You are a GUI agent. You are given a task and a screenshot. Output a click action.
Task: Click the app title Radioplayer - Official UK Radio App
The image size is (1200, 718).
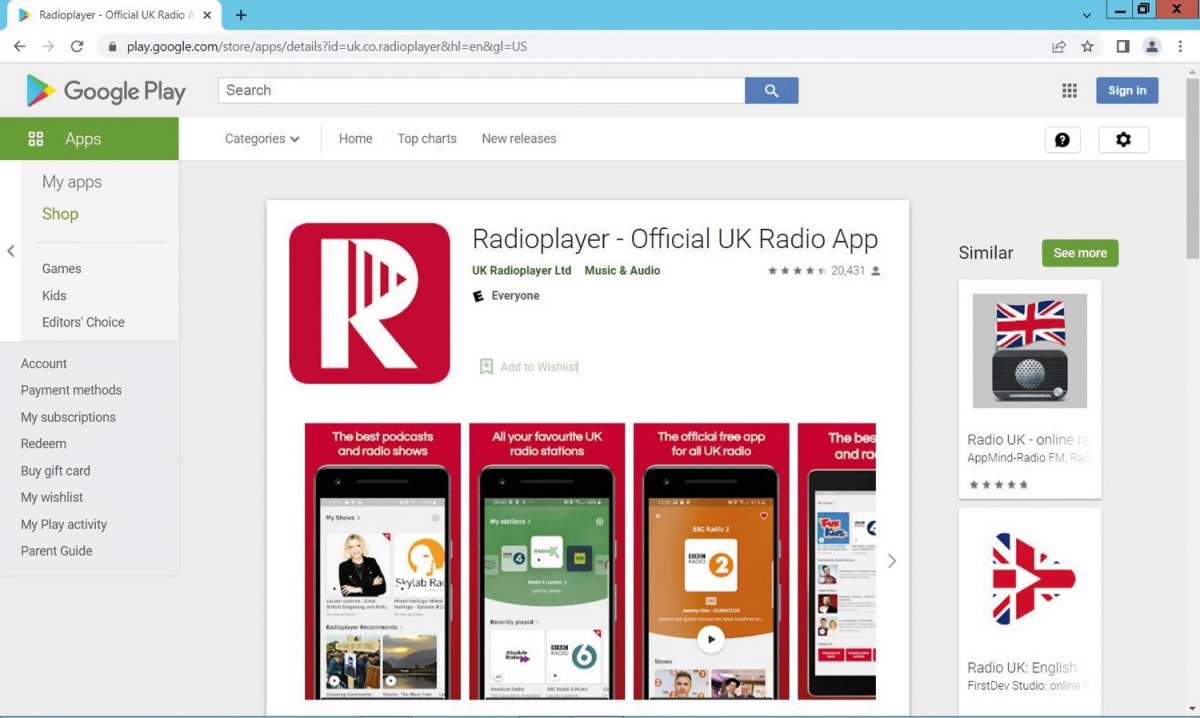click(x=675, y=239)
